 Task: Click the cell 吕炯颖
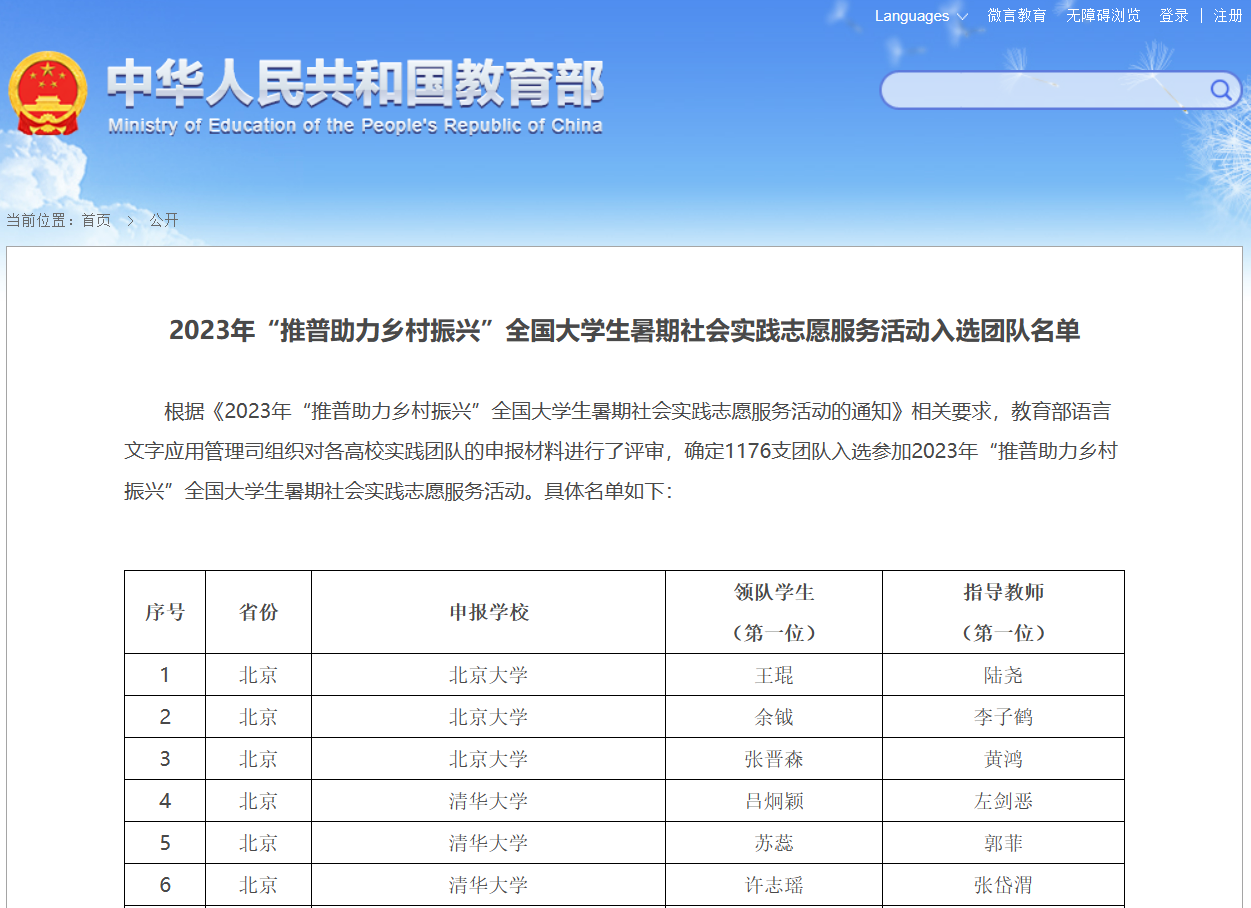(774, 801)
